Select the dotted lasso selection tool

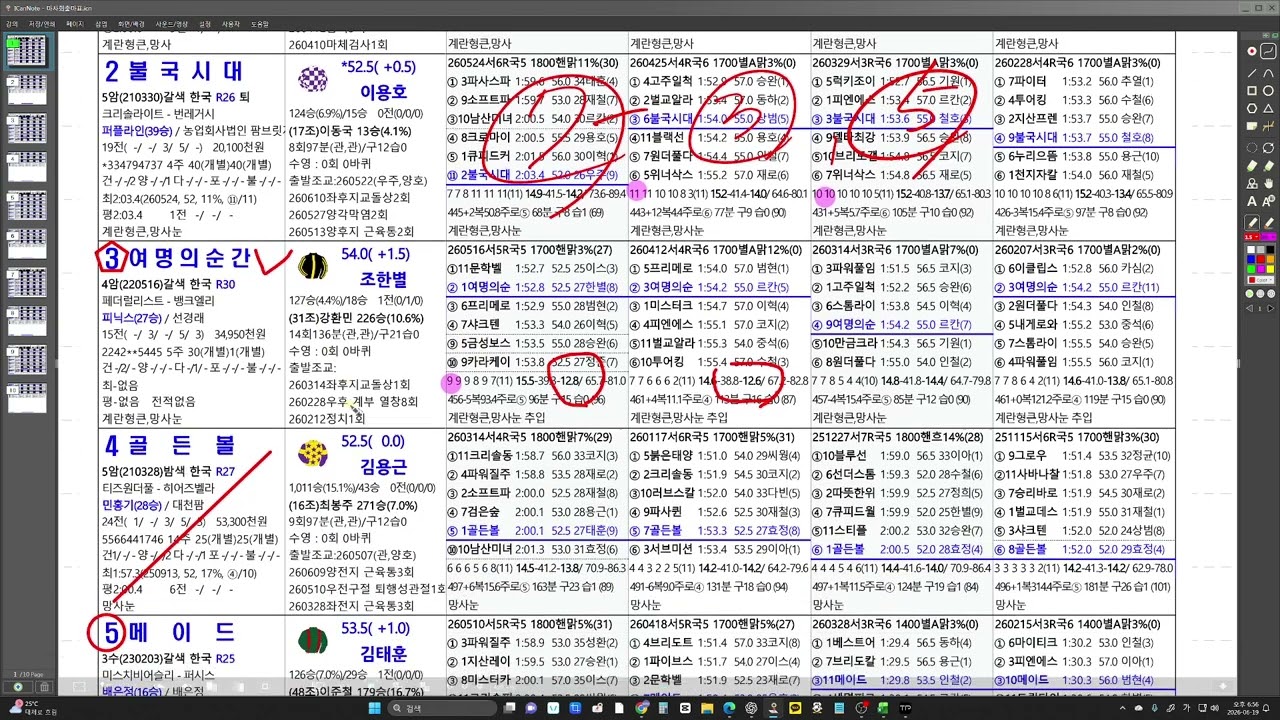pos(1252,148)
